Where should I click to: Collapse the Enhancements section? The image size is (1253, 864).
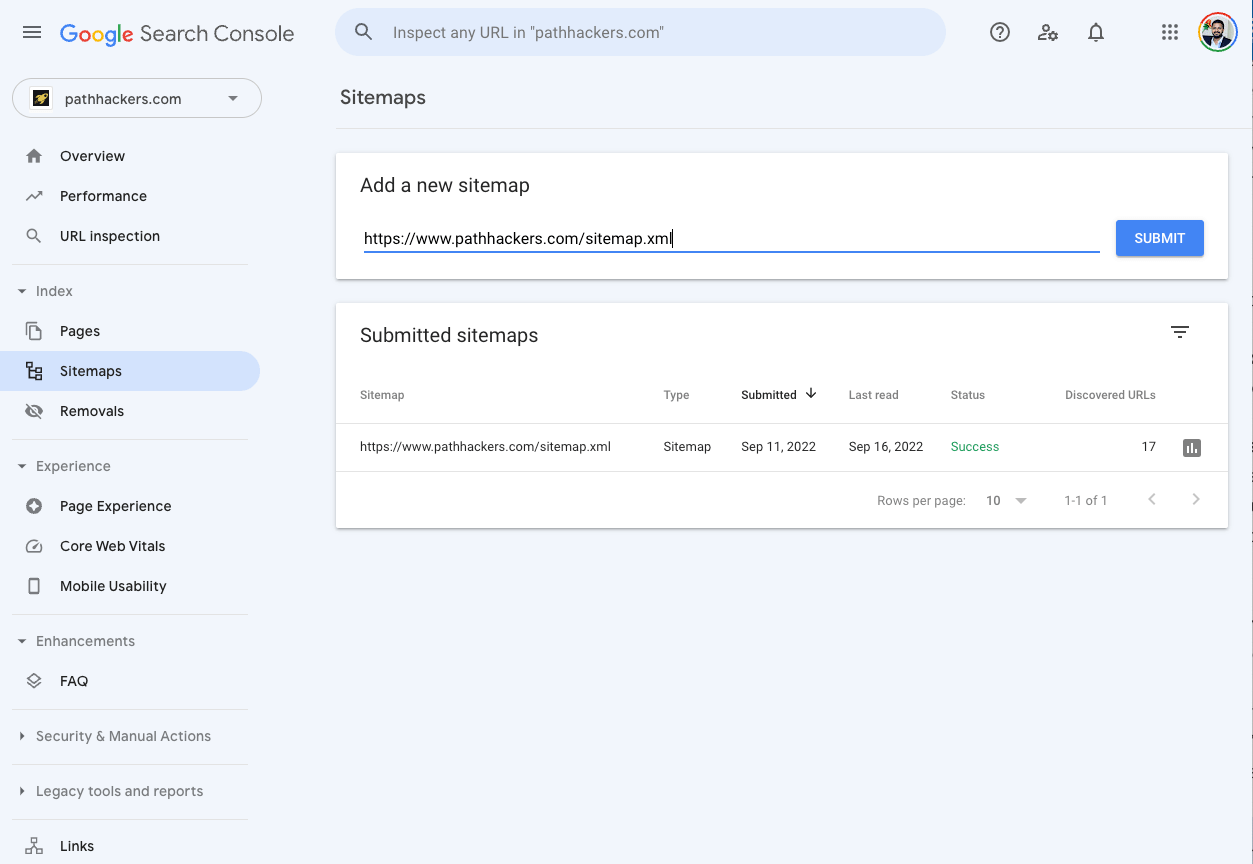point(22,641)
